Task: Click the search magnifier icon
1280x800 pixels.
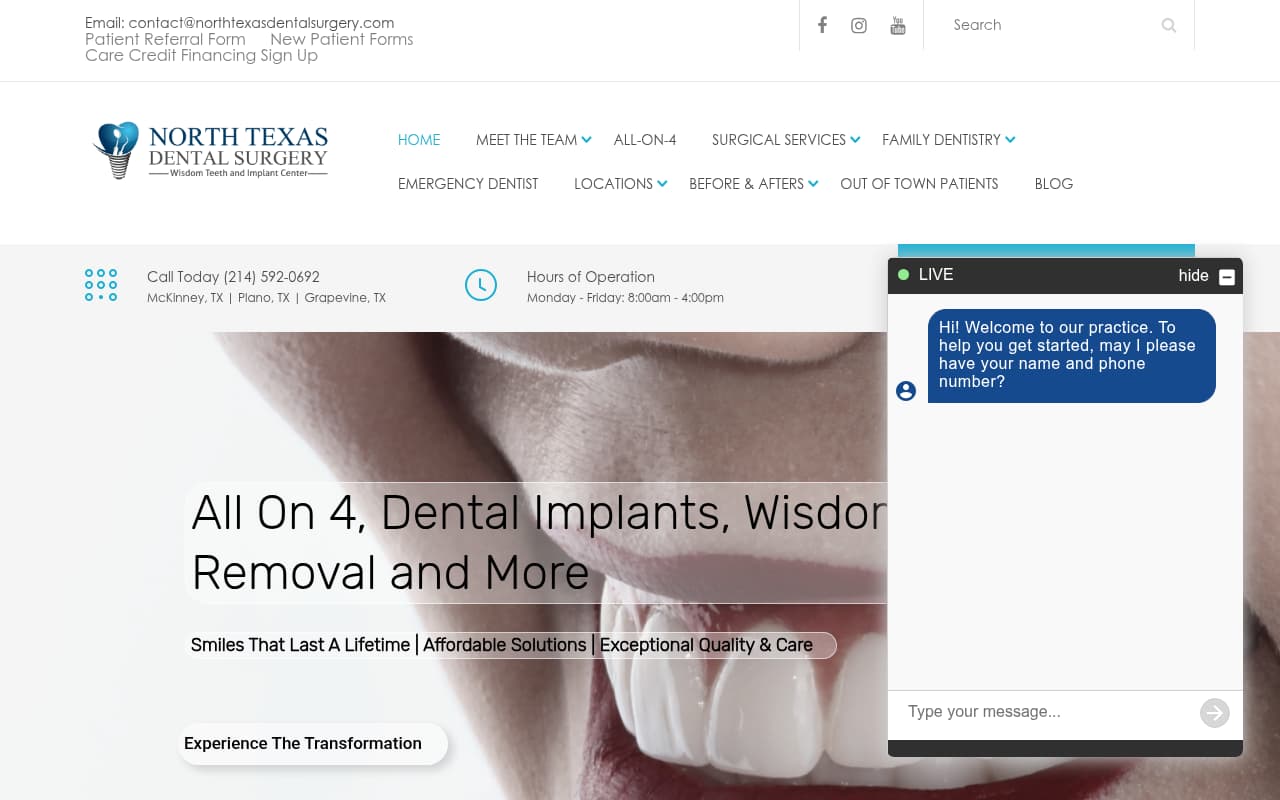Action: 1169,25
